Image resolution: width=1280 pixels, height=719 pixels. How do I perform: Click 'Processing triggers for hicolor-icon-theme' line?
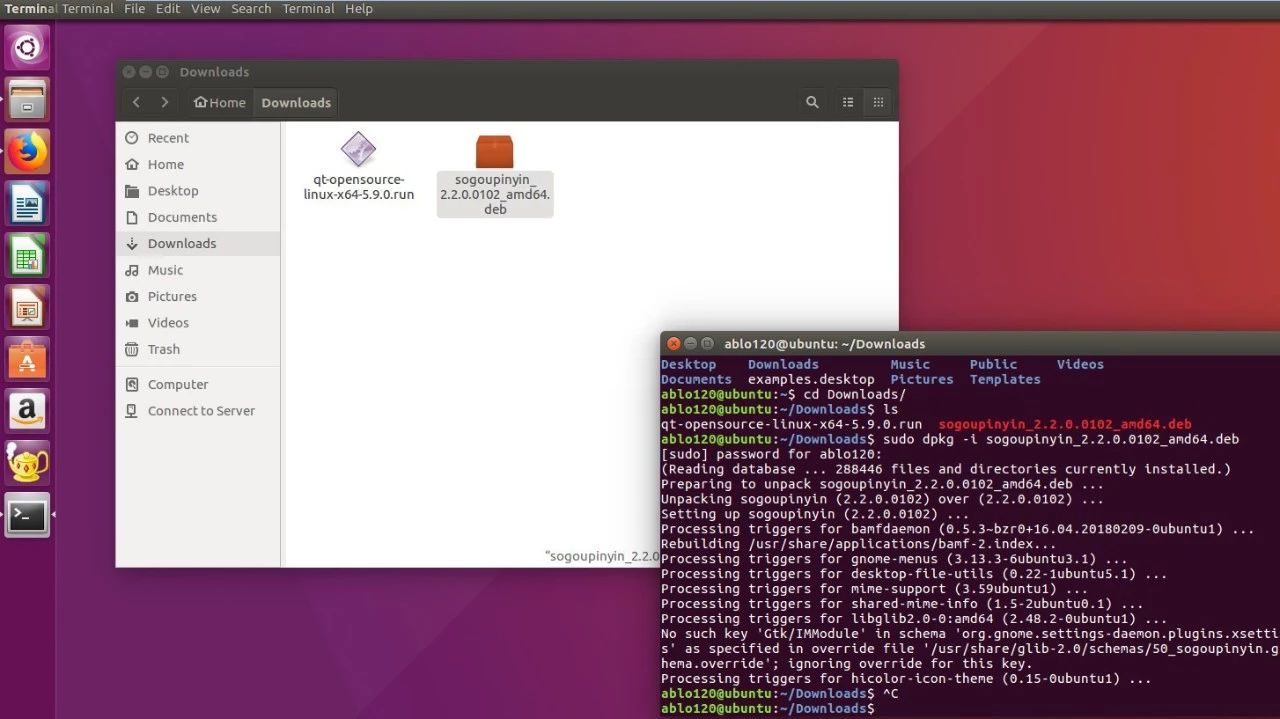click(906, 679)
